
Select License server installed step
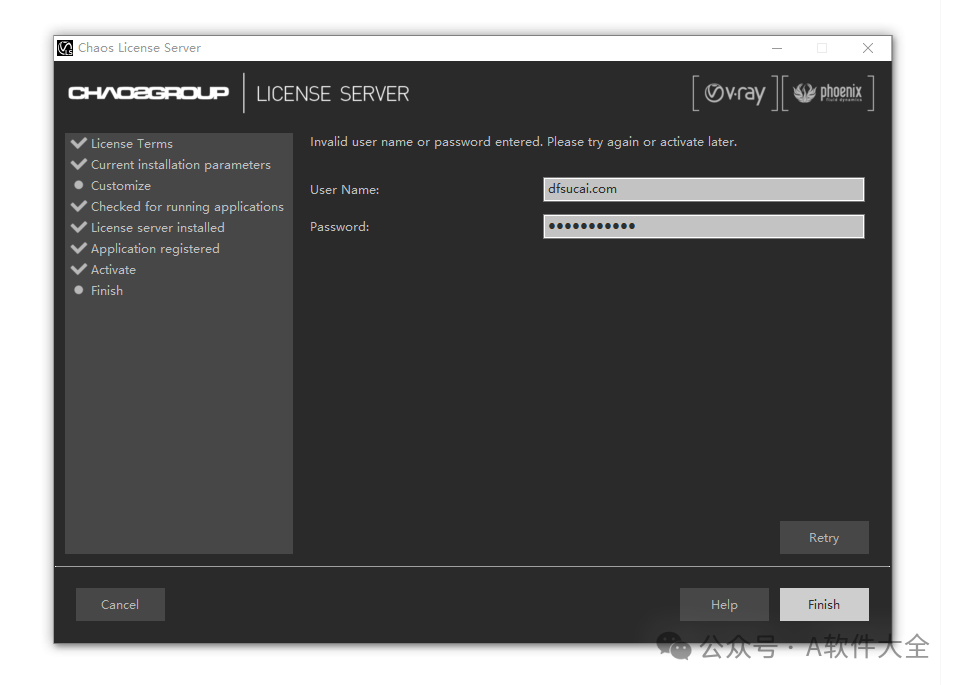click(x=158, y=228)
